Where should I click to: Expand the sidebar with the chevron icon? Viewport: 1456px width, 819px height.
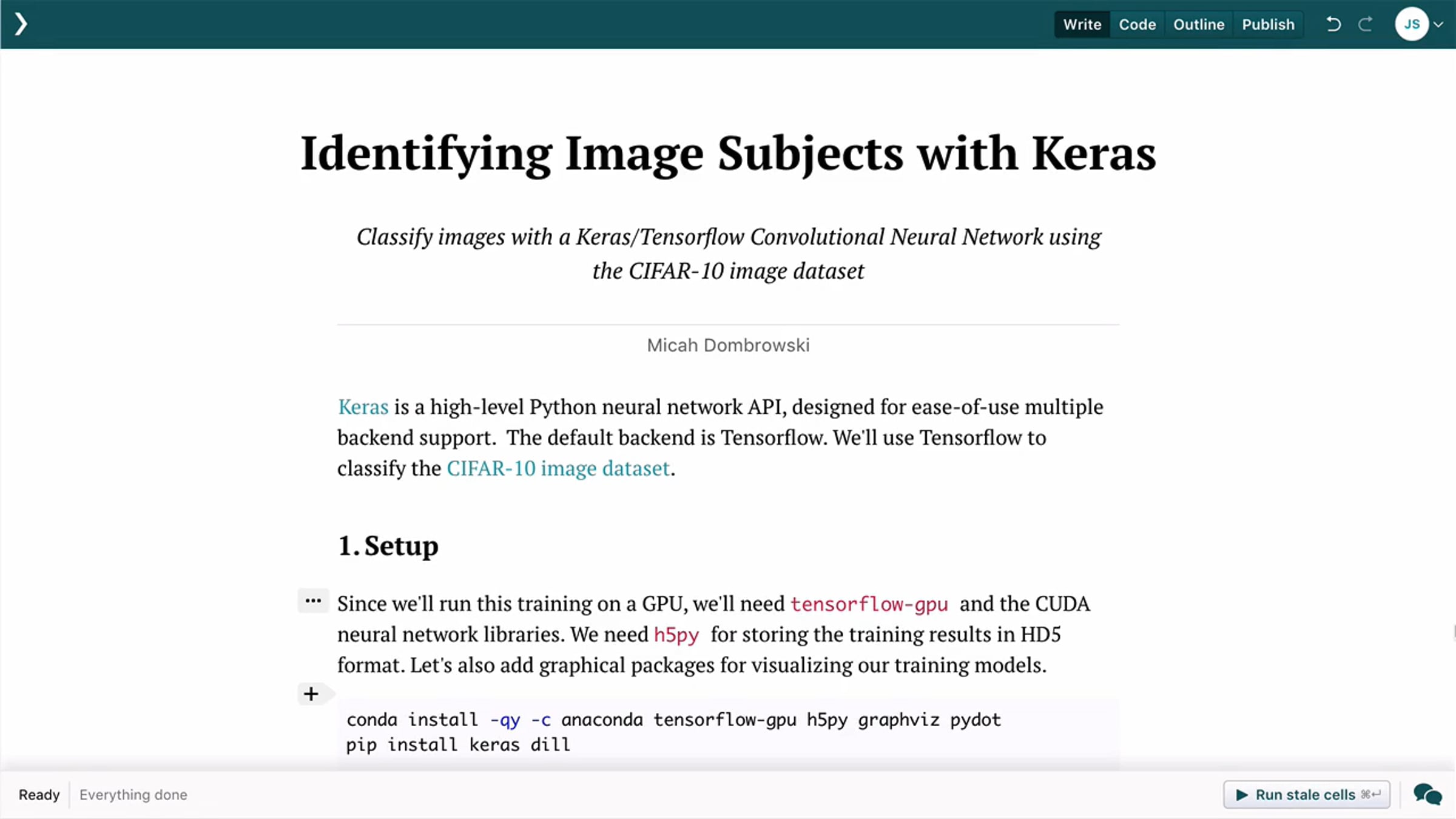click(x=21, y=24)
